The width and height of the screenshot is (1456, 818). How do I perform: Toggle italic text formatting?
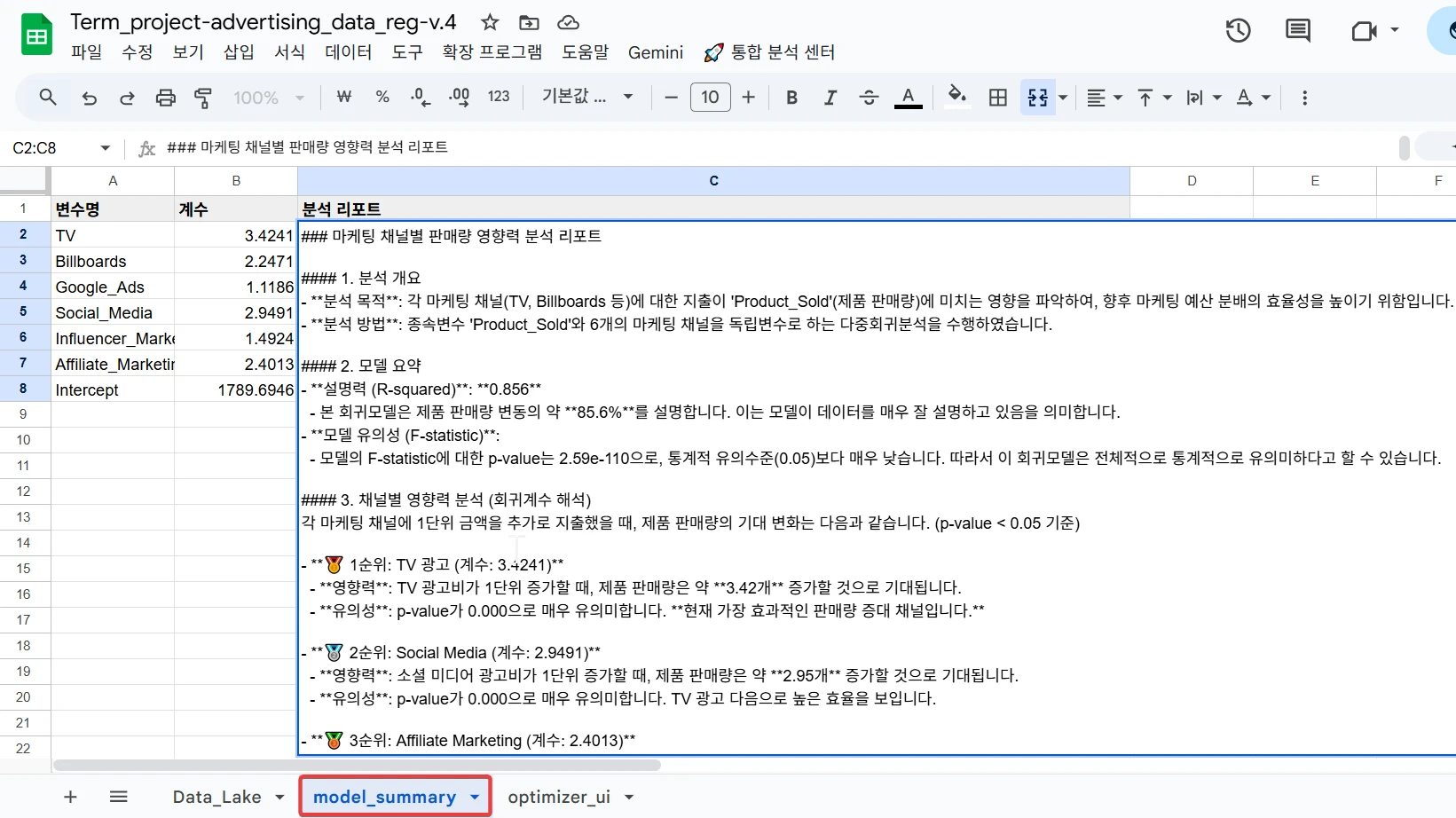(x=830, y=98)
